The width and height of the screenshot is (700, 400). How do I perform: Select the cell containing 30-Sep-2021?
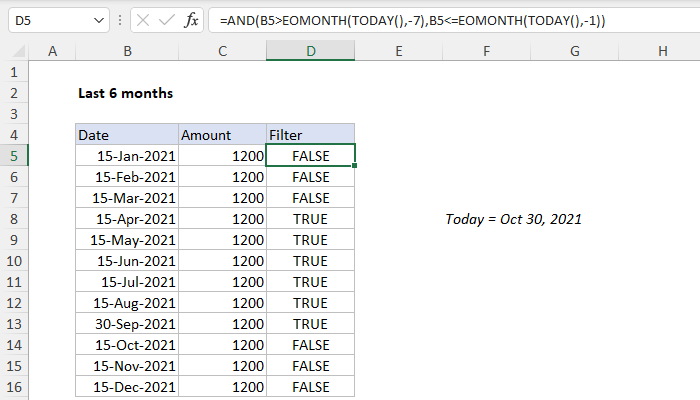pos(126,323)
